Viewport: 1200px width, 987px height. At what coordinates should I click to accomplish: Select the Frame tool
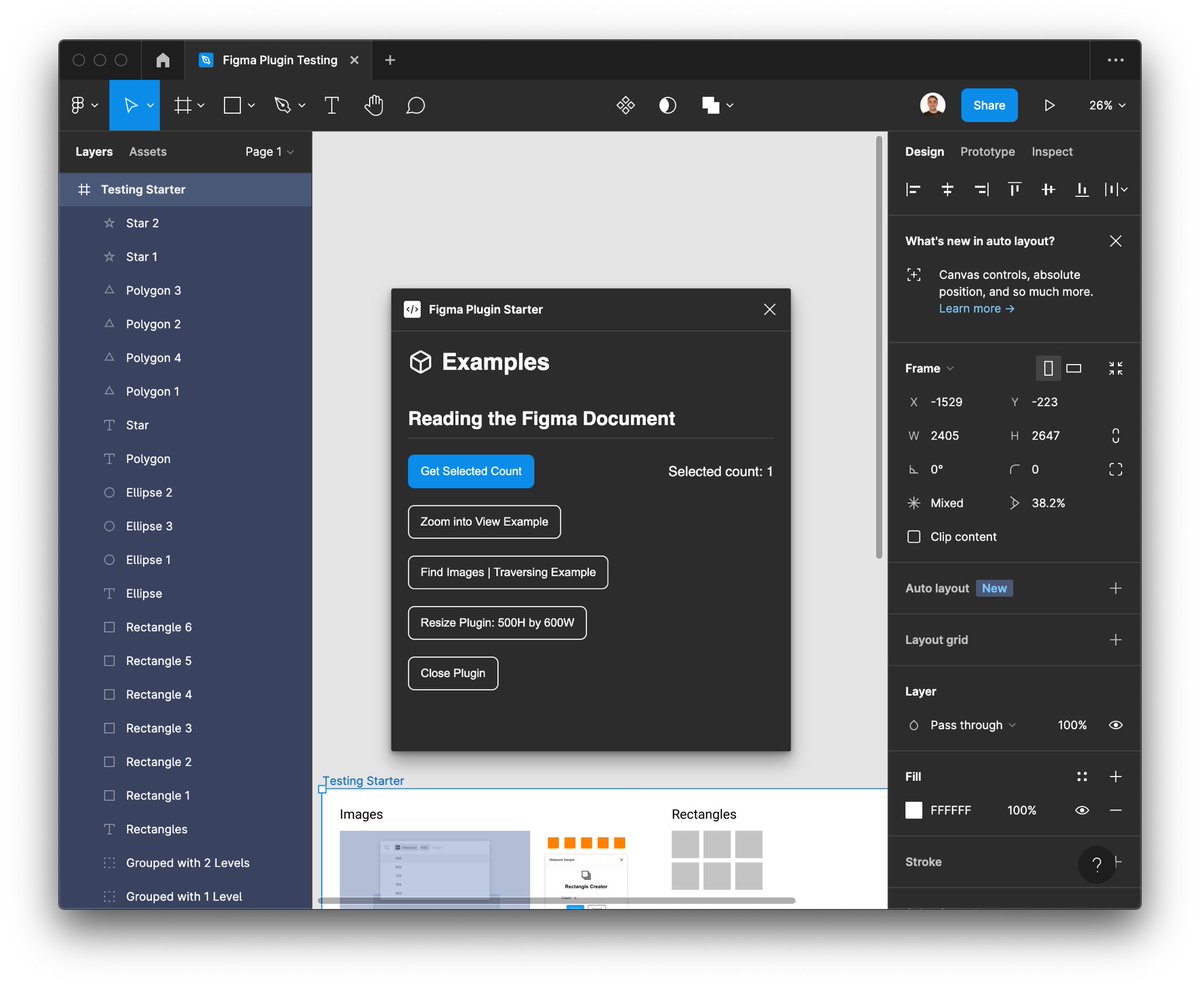tap(183, 105)
